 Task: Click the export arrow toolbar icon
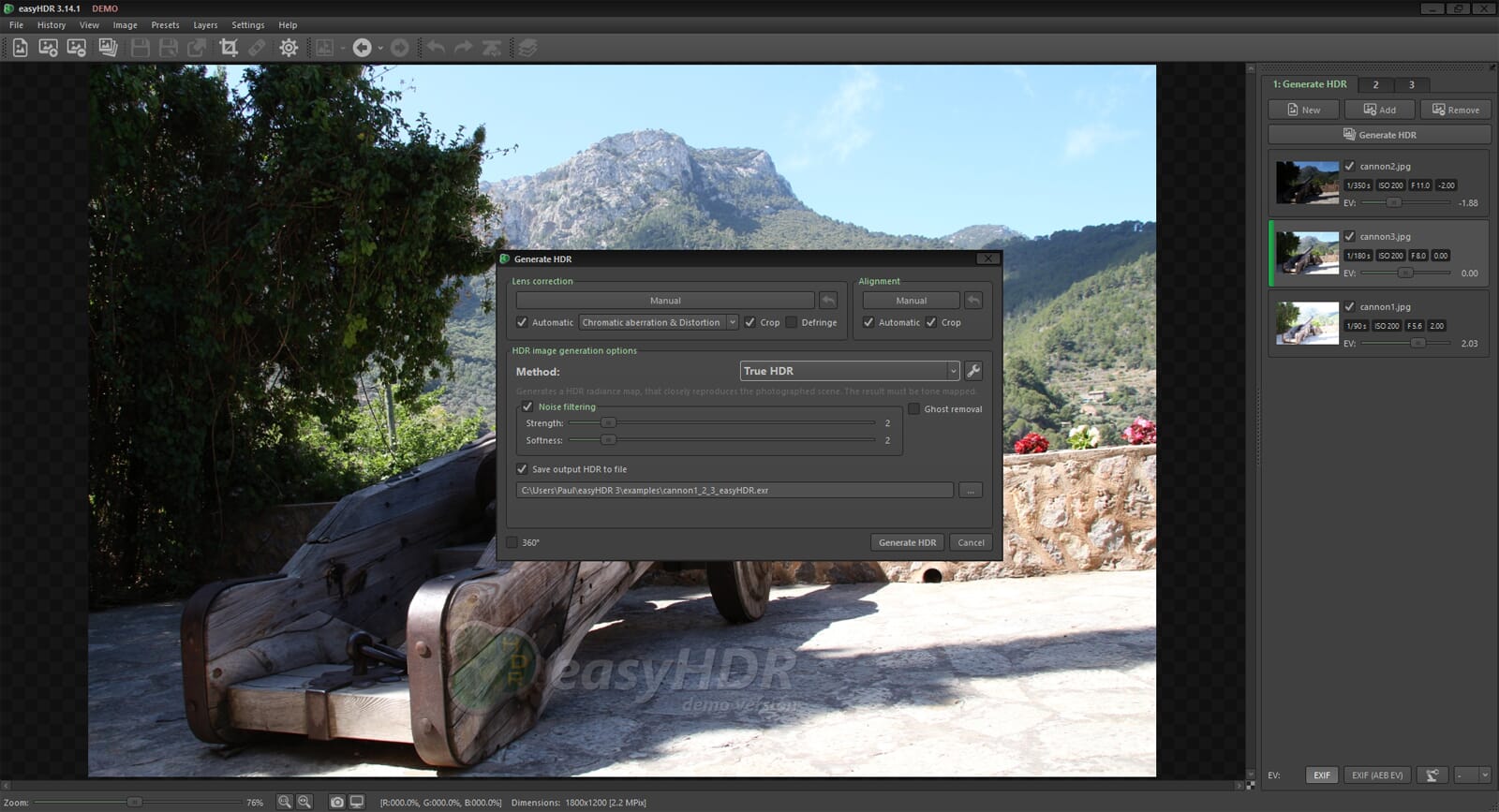pyautogui.click(x=197, y=48)
